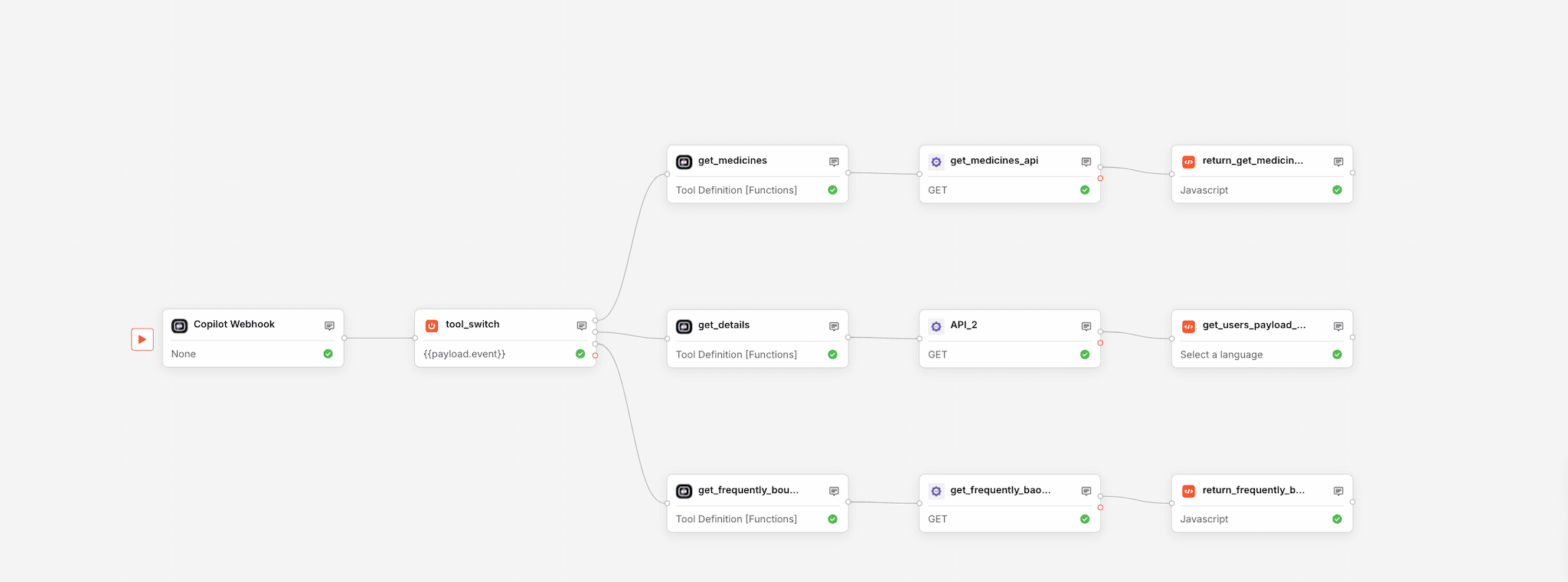
Task: Open comment icon on tool_switch node
Action: (x=581, y=325)
